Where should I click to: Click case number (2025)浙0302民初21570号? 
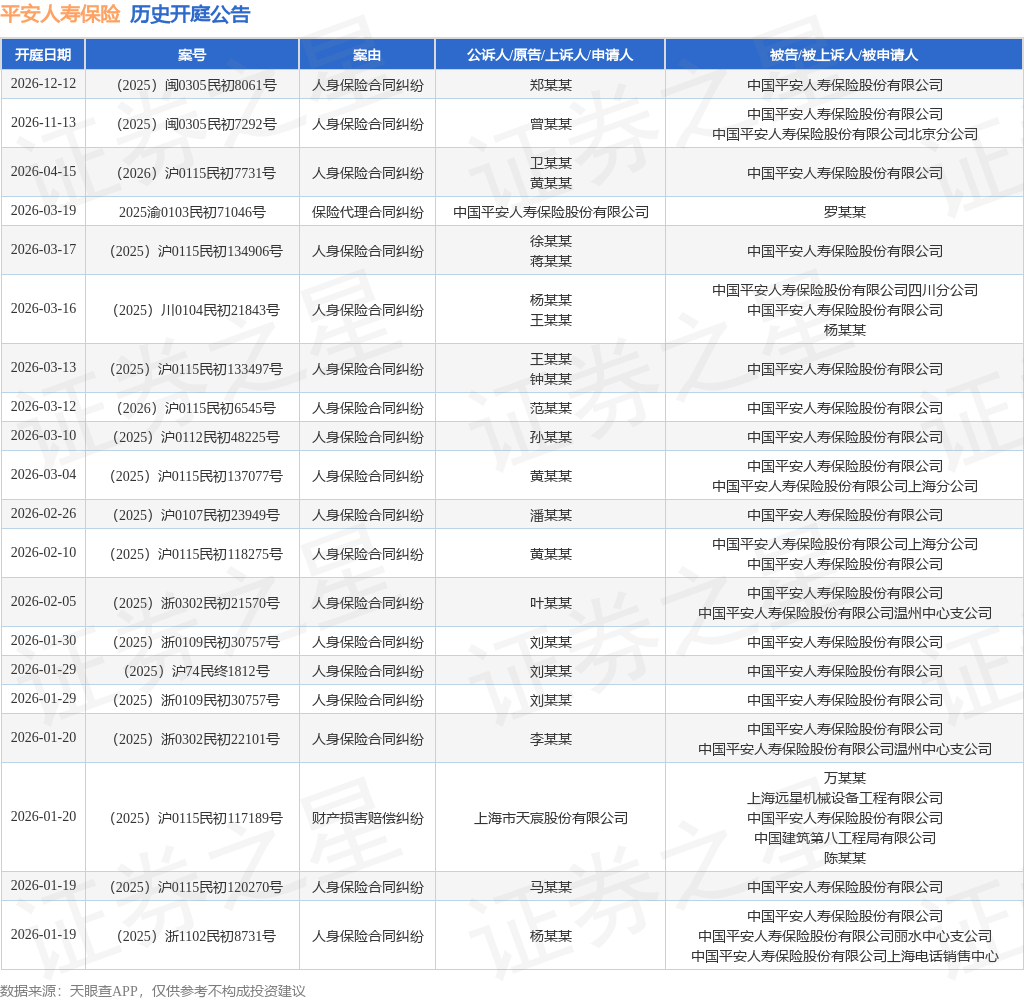click(197, 603)
